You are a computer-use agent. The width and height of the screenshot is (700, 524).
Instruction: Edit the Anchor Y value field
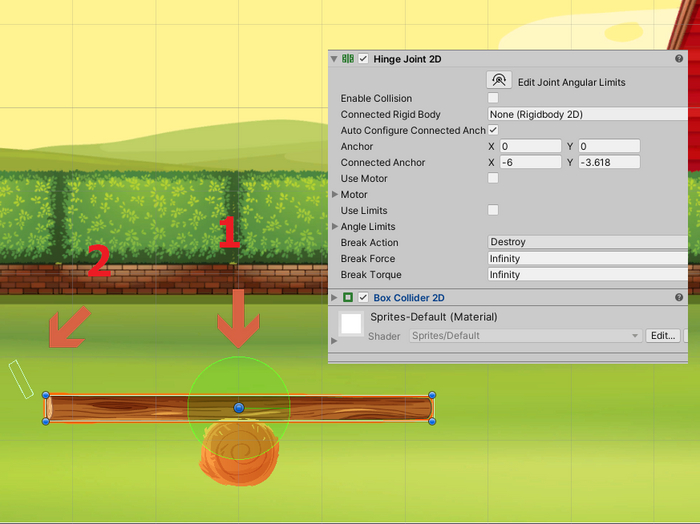coord(609,146)
